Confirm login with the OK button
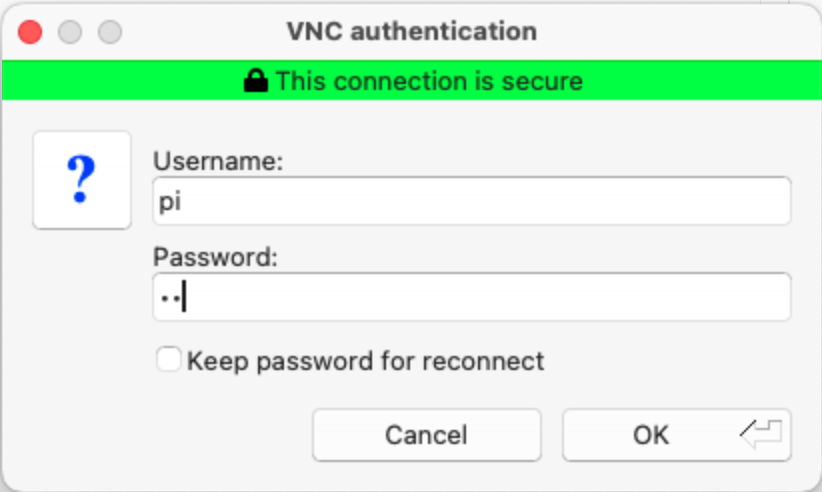Image resolution: width=822 pixels, height=492 pixels. click(677, 435)
